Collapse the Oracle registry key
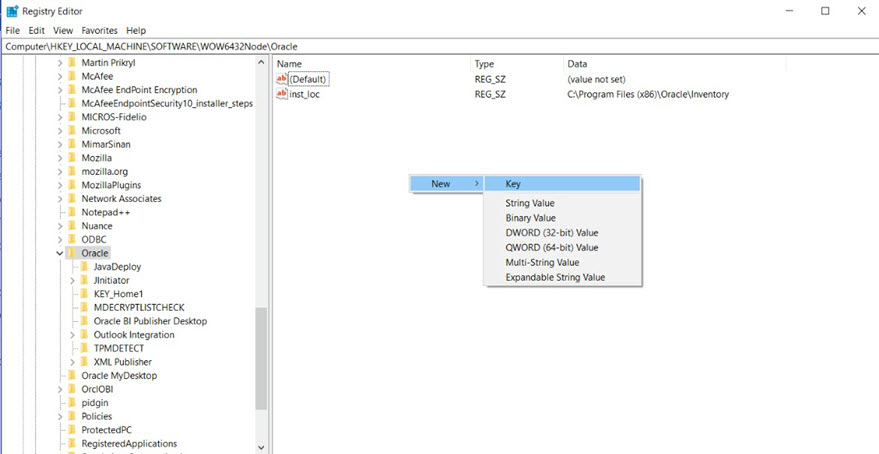The height and width of the screenshot is (454, 879). point(59,253)
